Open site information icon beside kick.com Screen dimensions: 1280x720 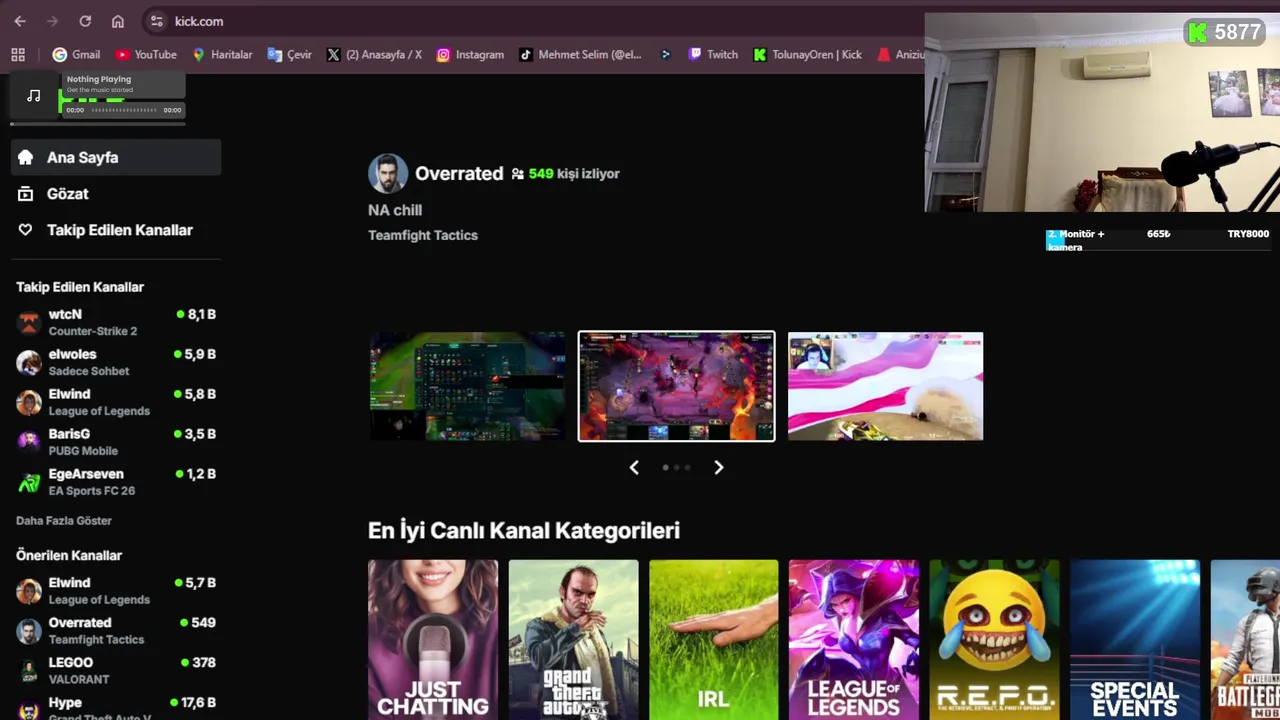(x=156, y=21)
